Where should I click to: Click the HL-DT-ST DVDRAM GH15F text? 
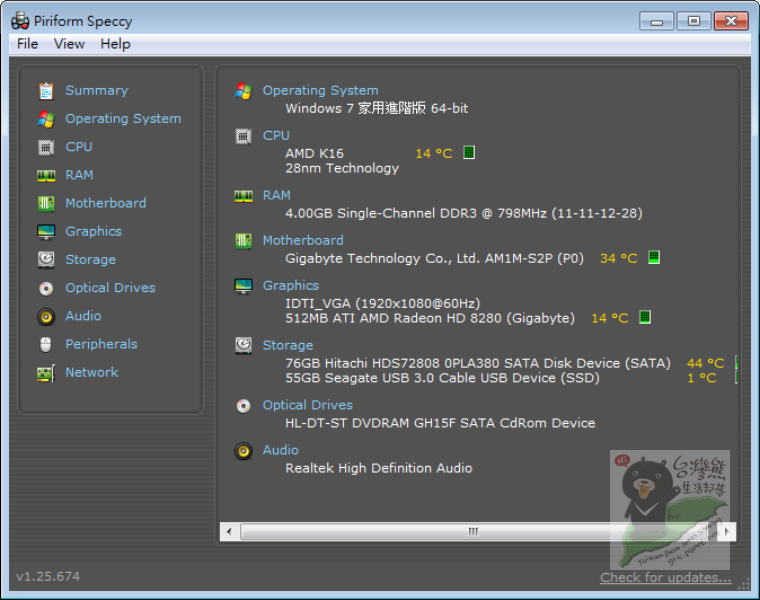(440, 423)
